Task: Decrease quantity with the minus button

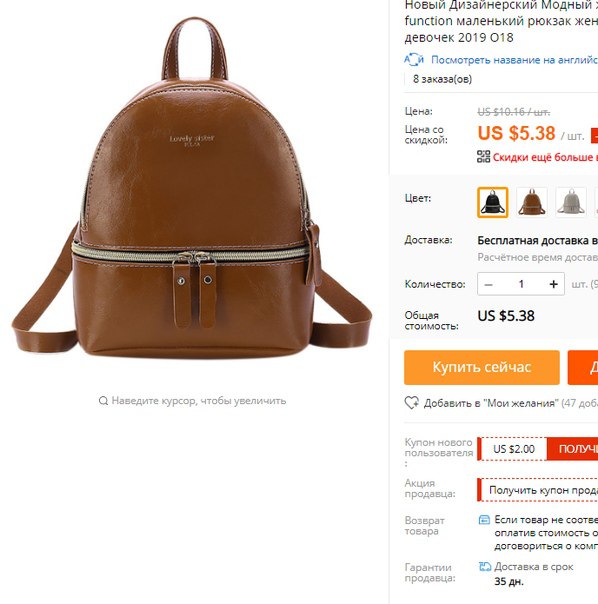Action: (x=489, y=284)
